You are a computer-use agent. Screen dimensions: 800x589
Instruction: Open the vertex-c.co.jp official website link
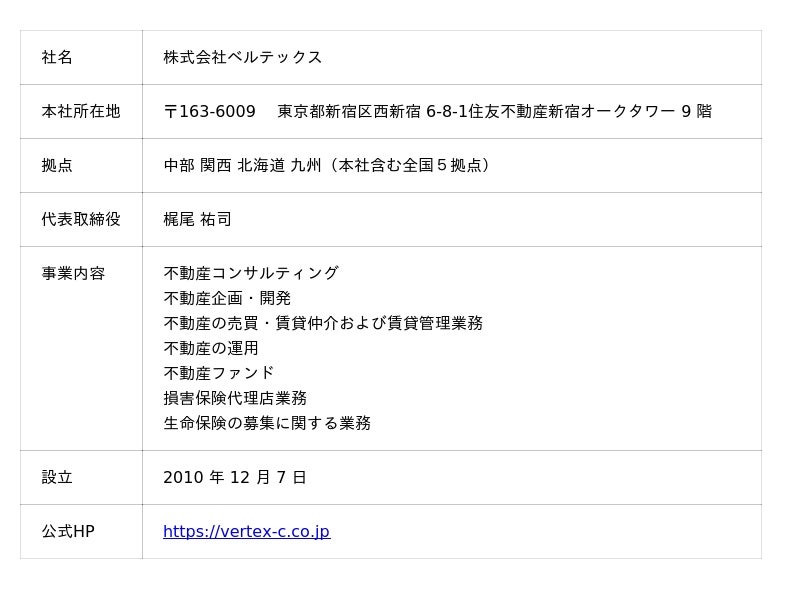[x=246, y=532]
